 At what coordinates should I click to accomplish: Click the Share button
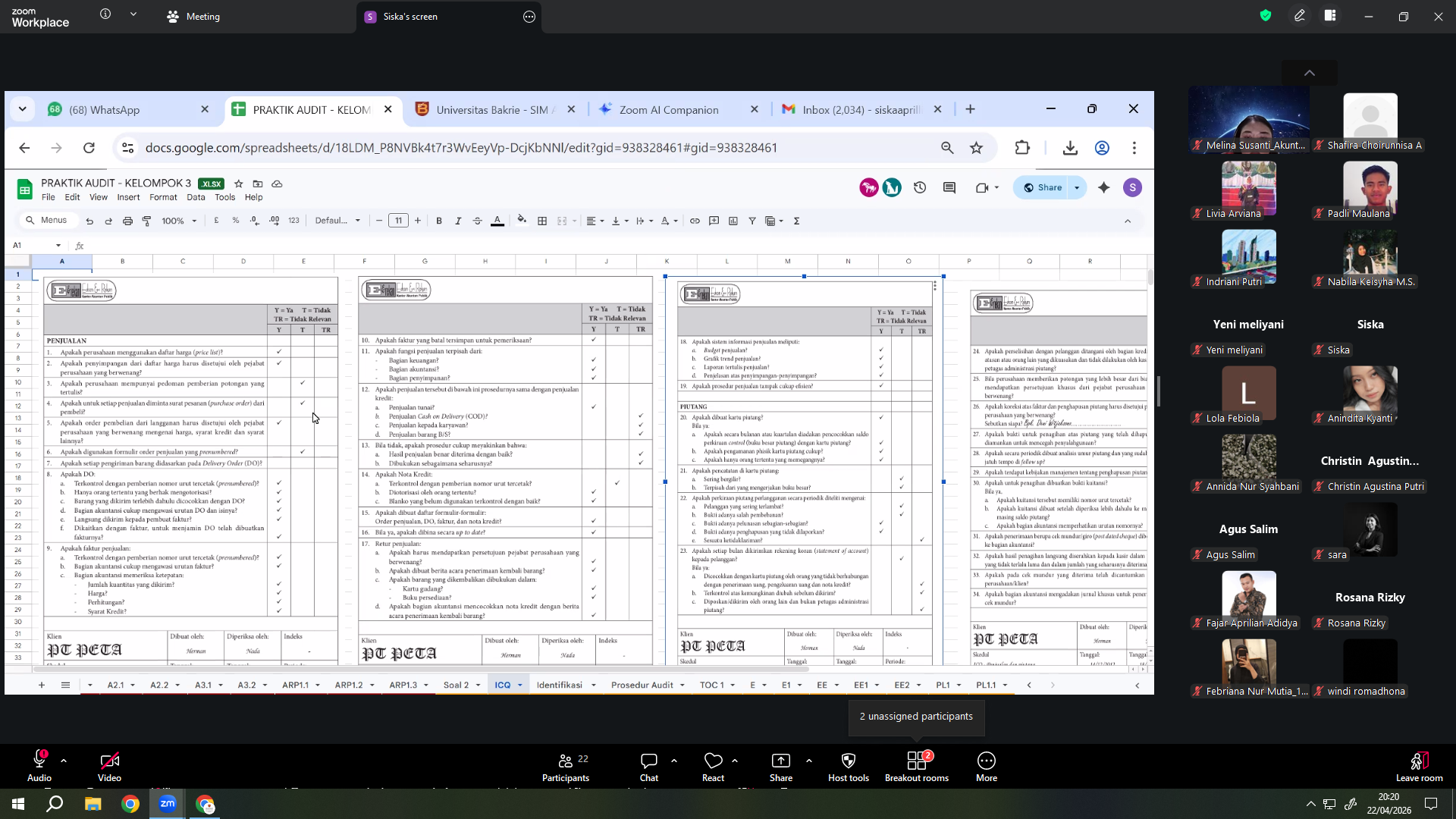tap(1043, 187)
